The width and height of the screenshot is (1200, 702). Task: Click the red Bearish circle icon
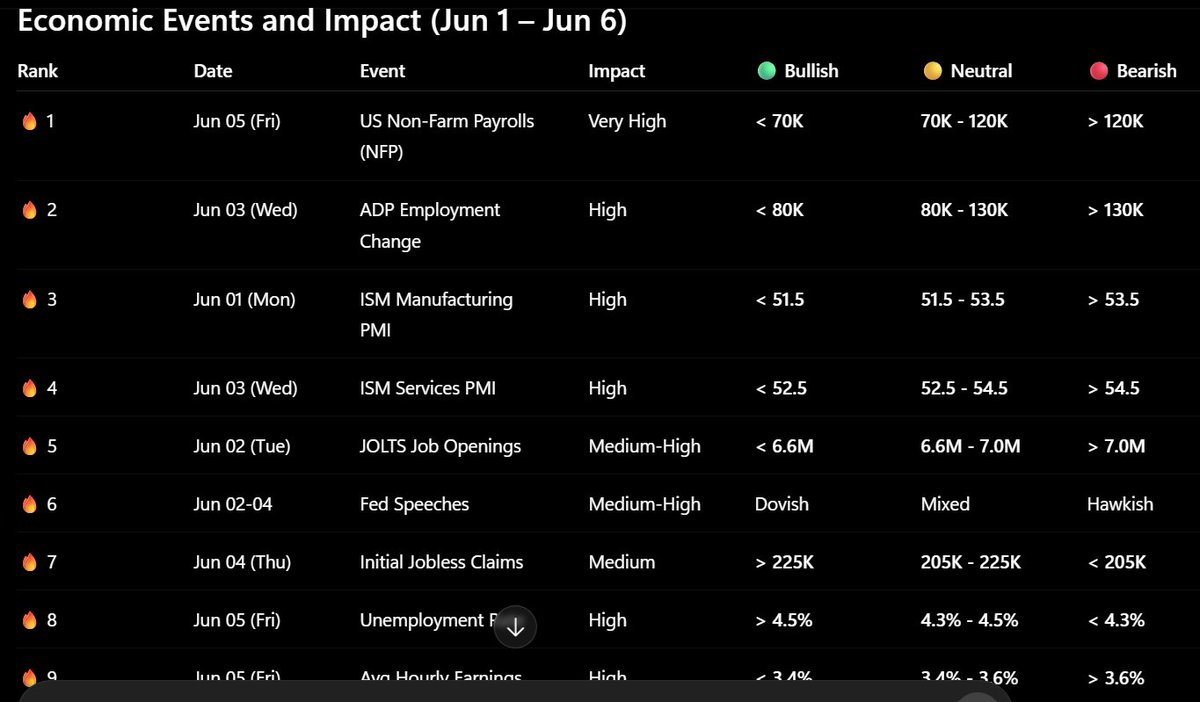(x=1098, y=71)
